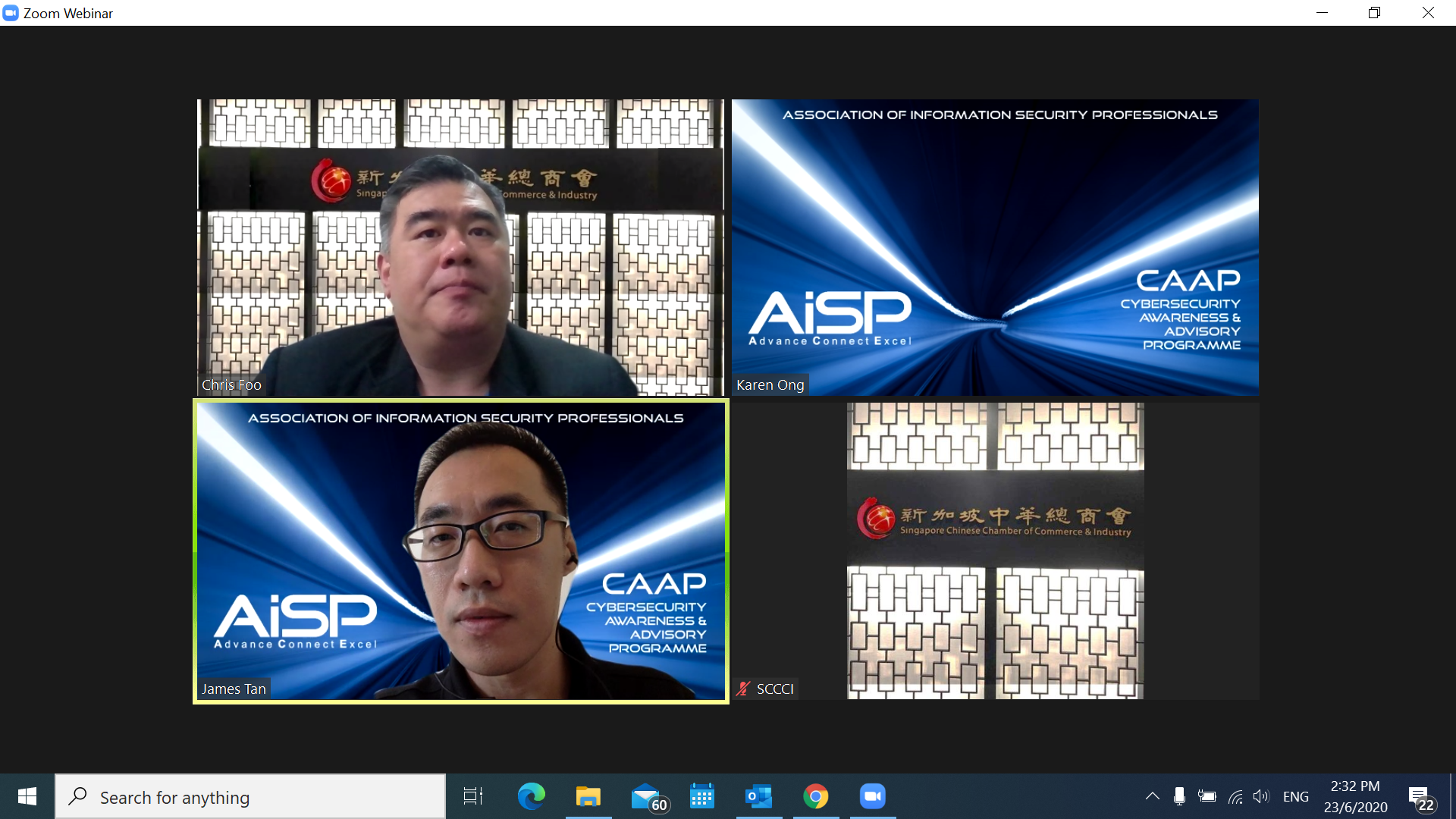Click the ENG language indicator
Viewport: 1456px width, 819px height.
point(1296,796)
